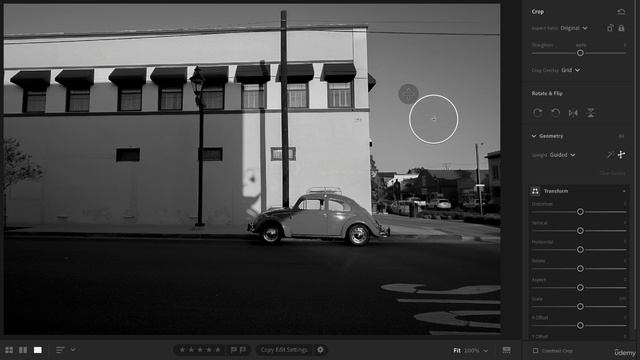Adjust the Scale slider handle

580,307
